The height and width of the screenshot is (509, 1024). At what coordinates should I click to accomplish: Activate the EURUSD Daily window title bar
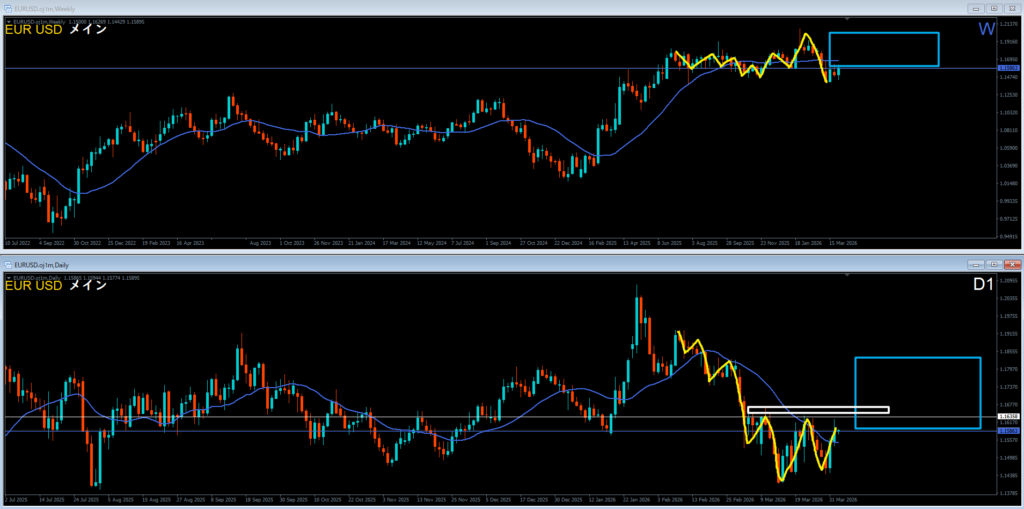400,264
